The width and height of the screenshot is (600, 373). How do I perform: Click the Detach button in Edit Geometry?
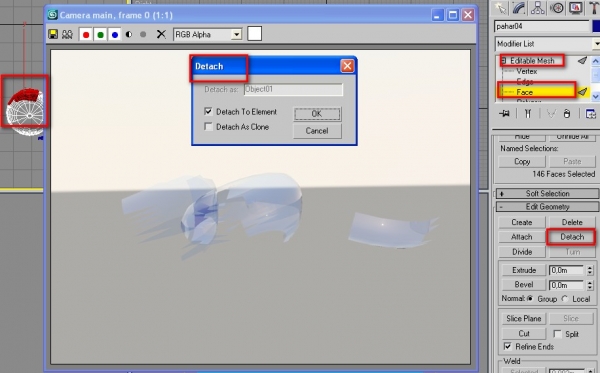[x=572, y=237]
